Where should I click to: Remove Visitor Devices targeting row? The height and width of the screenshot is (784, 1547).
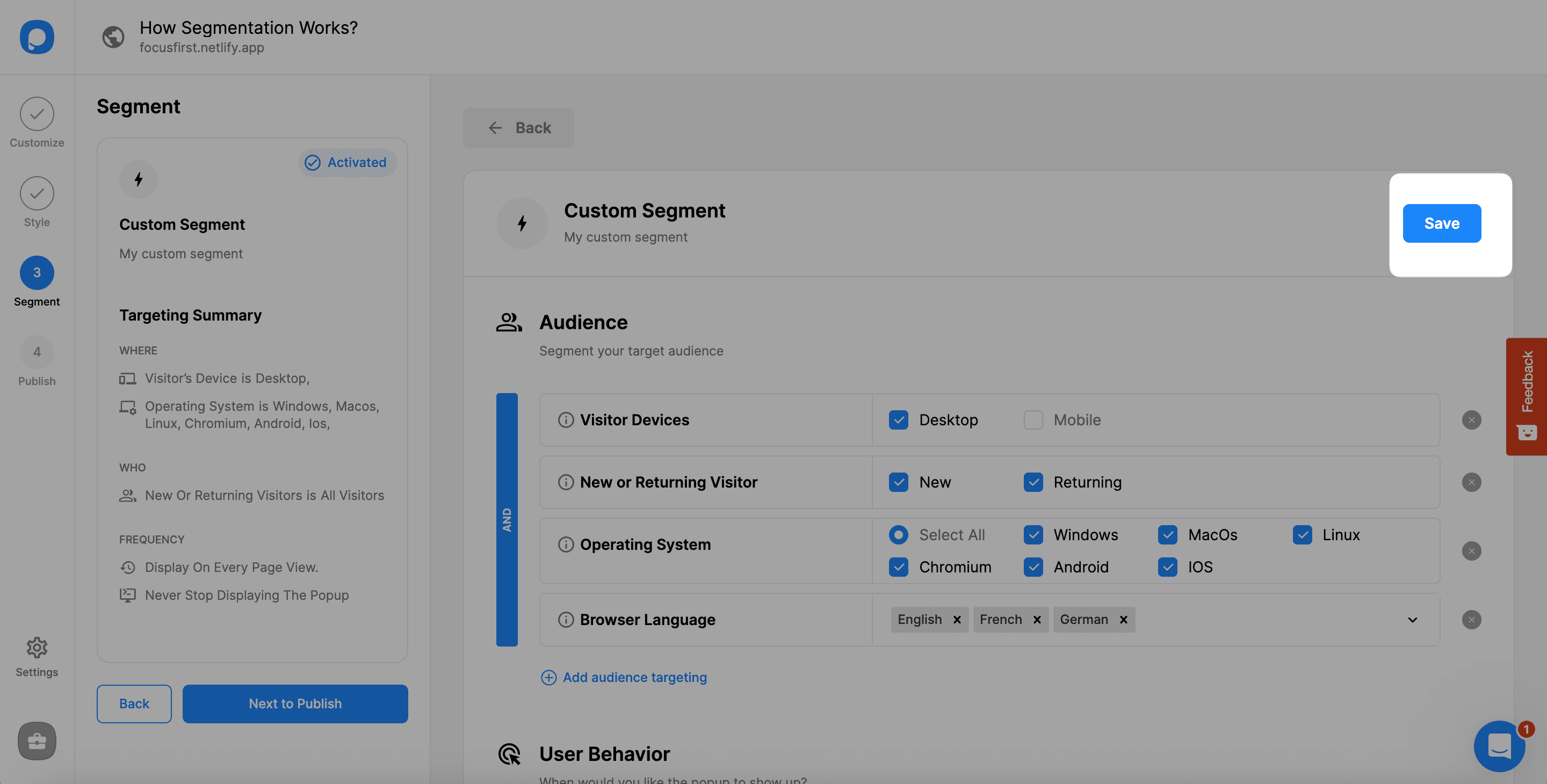[x=1471, y=420]
